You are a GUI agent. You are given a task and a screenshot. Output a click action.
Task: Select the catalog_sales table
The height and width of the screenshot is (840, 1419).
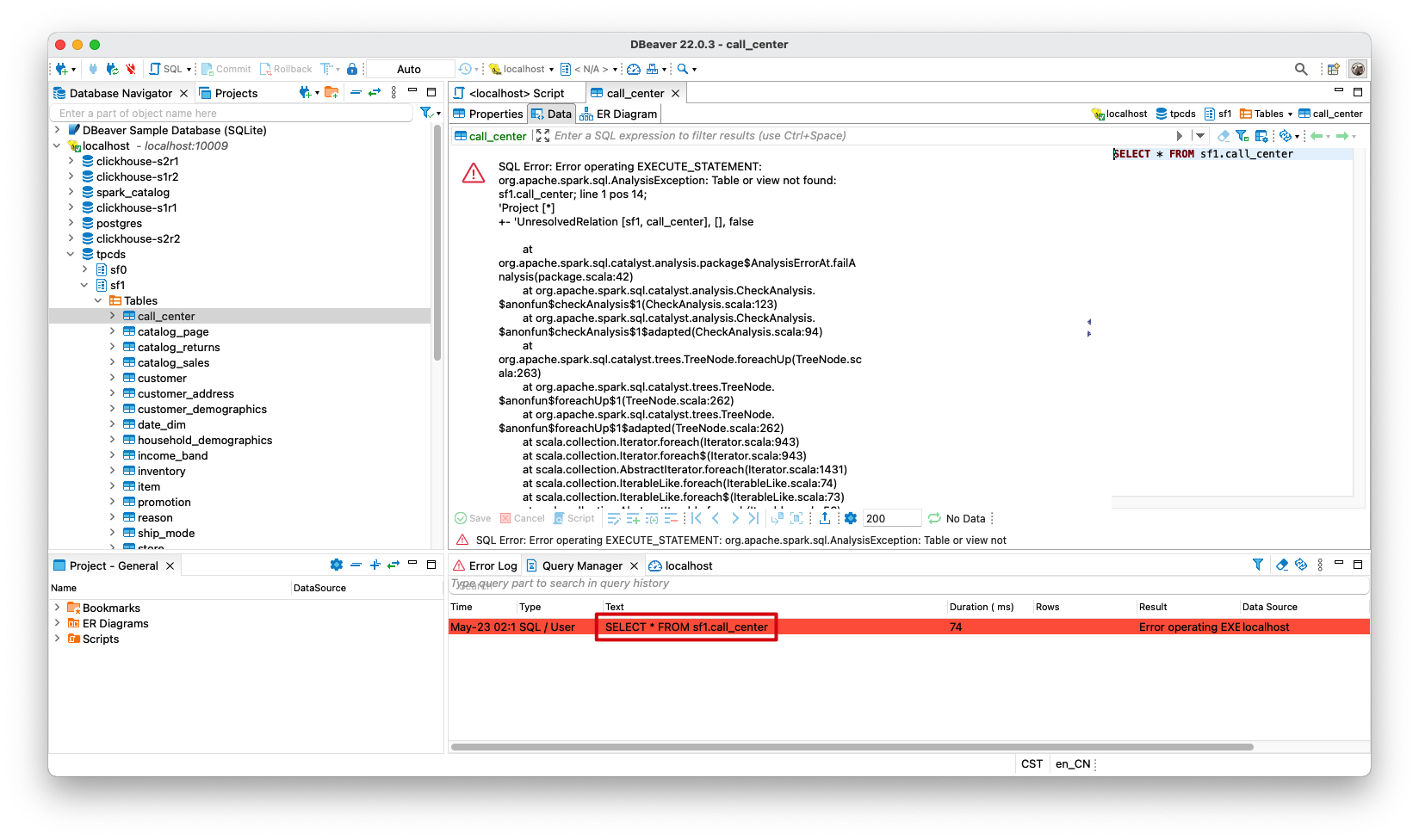(173, 363)
